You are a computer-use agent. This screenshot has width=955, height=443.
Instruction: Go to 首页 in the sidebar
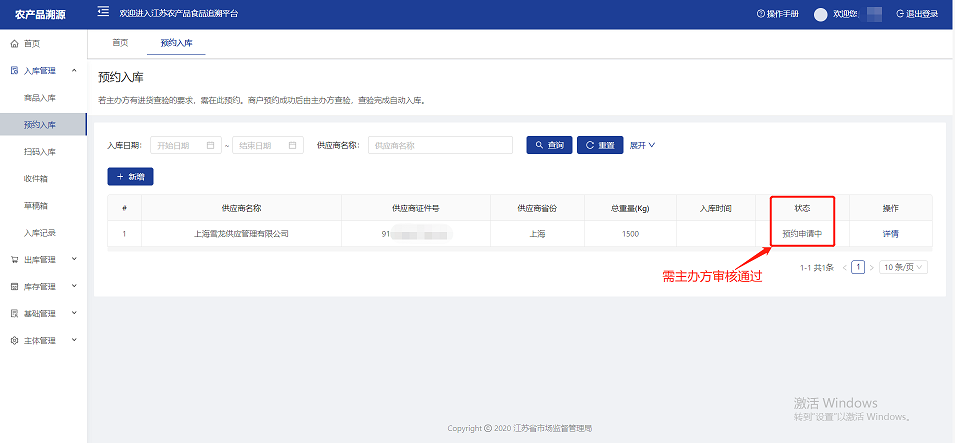pyautogui.click(x=32, y=44)
